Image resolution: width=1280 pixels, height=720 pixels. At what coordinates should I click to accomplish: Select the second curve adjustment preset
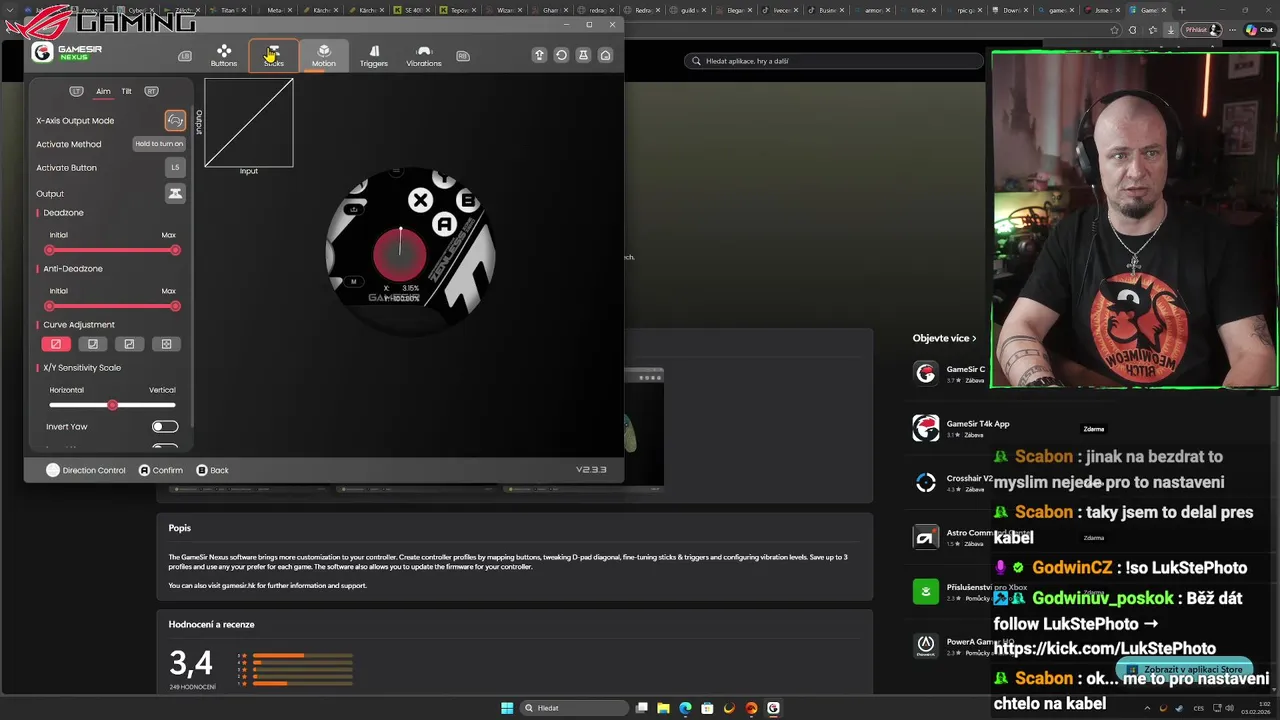[x=93, y=344]
